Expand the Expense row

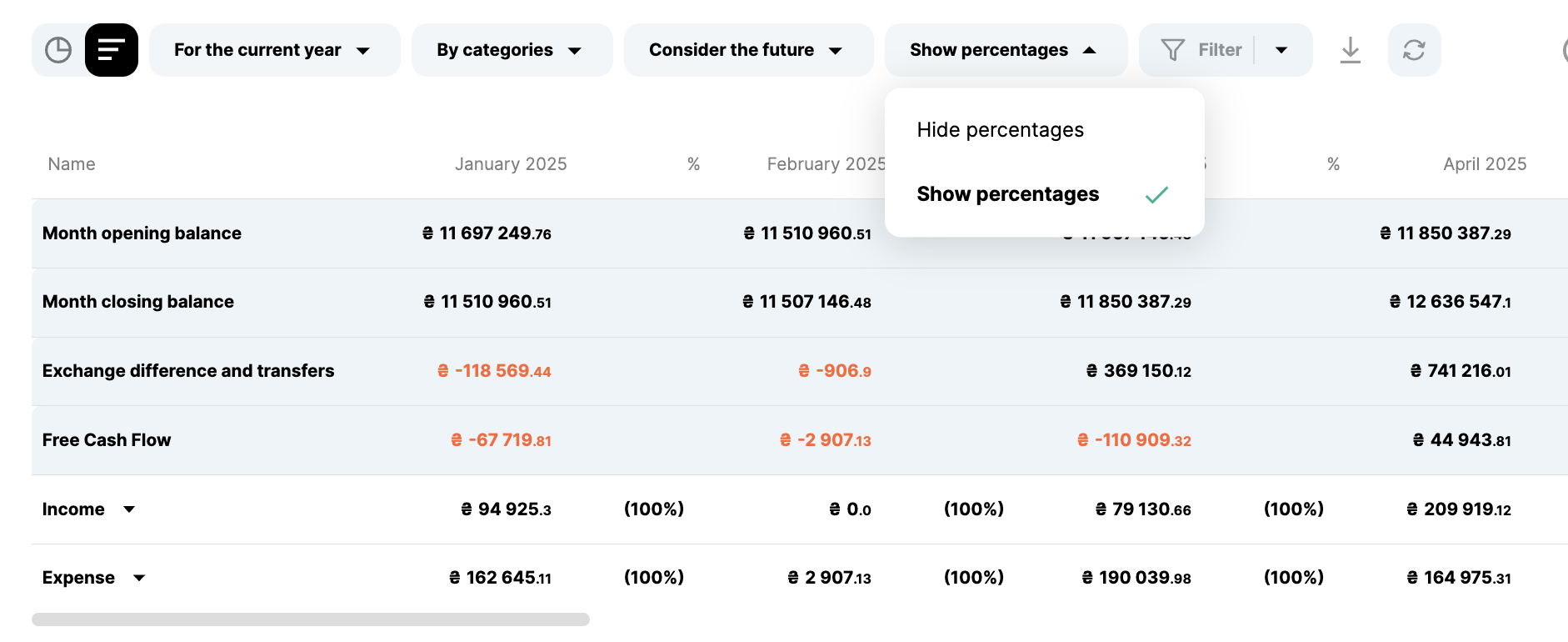click(139, 578)
